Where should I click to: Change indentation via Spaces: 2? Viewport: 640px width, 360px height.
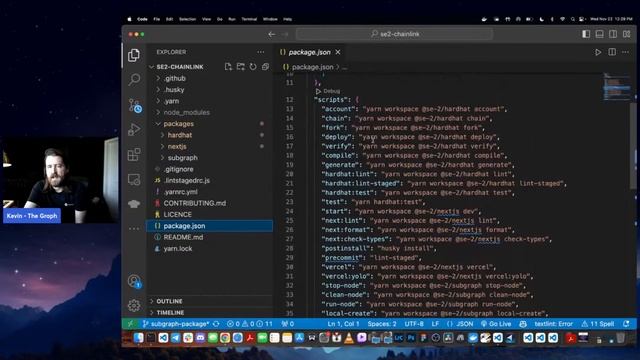coord(382,324)
